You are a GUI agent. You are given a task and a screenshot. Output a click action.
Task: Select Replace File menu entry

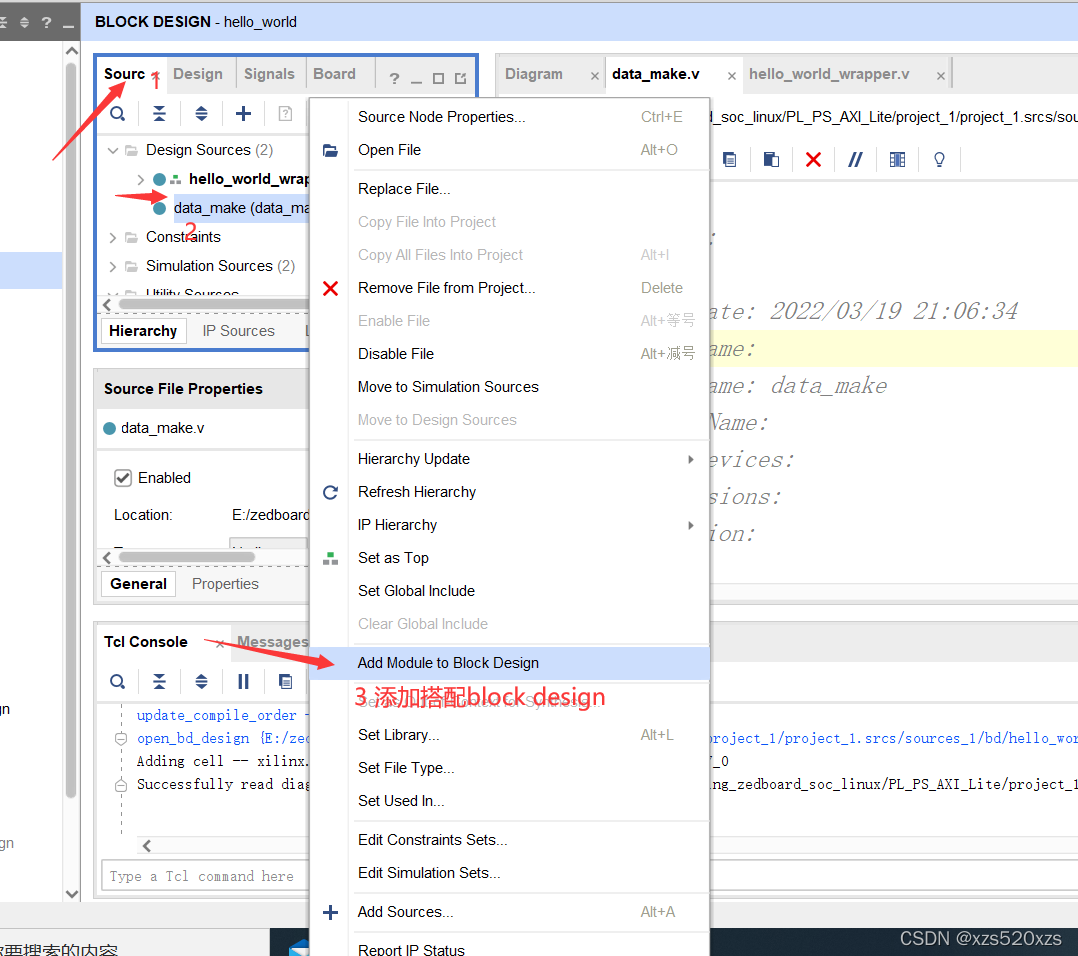point(509,189)
